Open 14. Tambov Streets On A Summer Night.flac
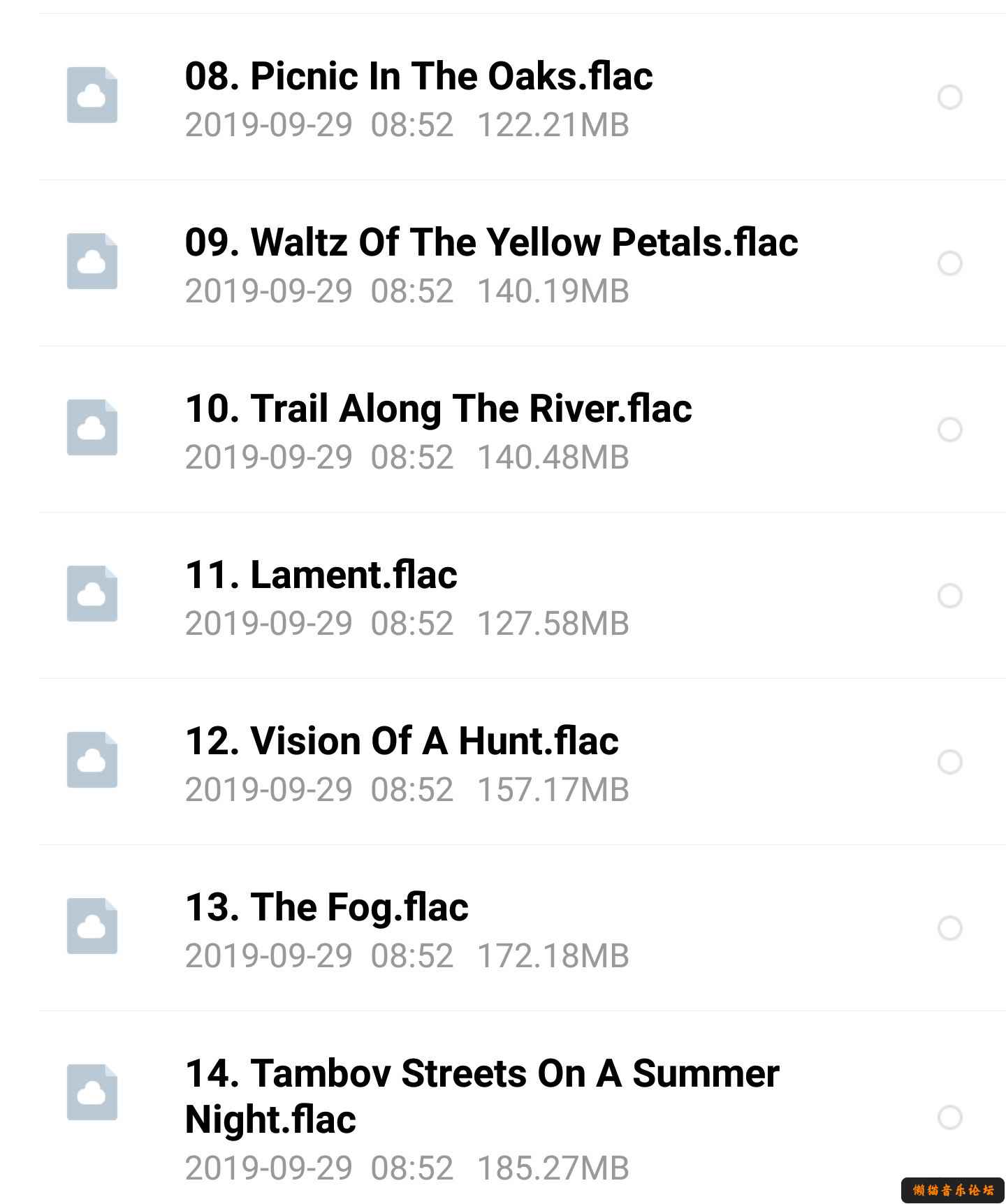 pyautogui.click(x=481, y=1095)
